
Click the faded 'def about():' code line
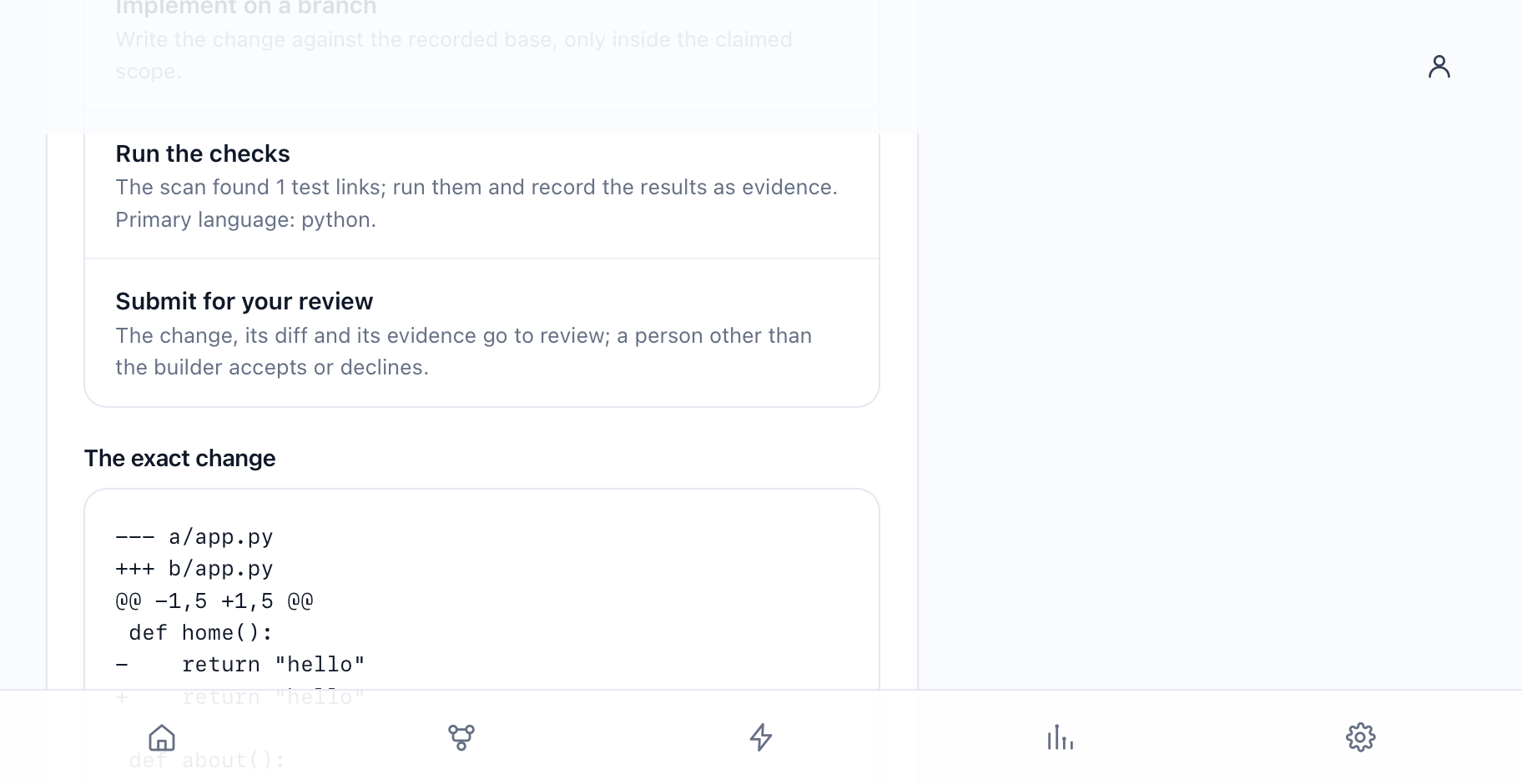(x=208, y=761)
